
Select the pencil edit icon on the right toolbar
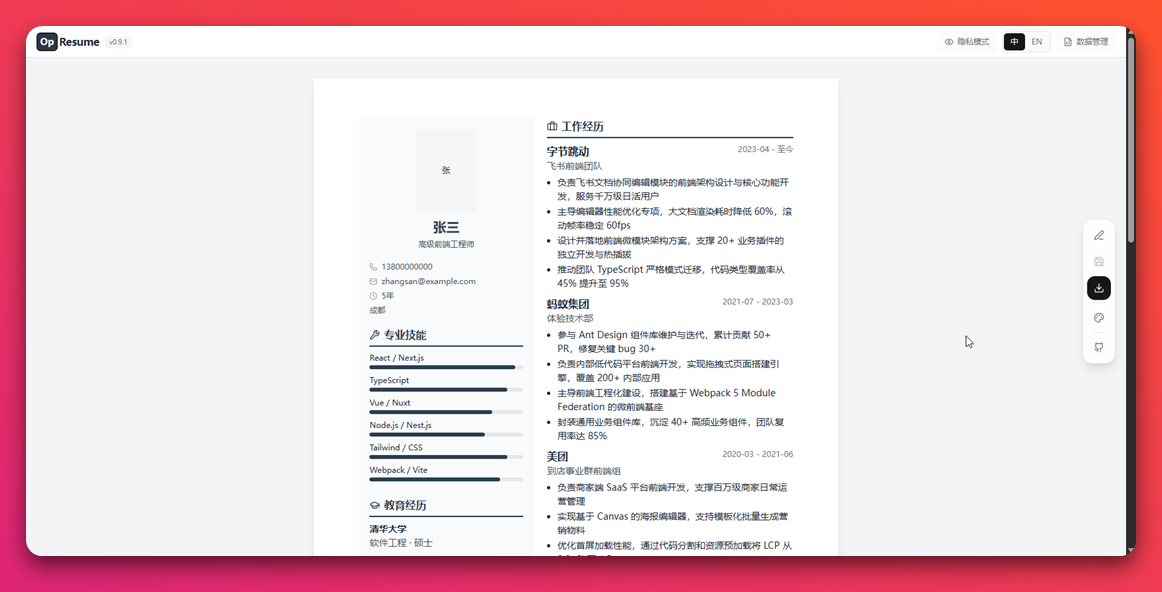[x=1099, y=235]
